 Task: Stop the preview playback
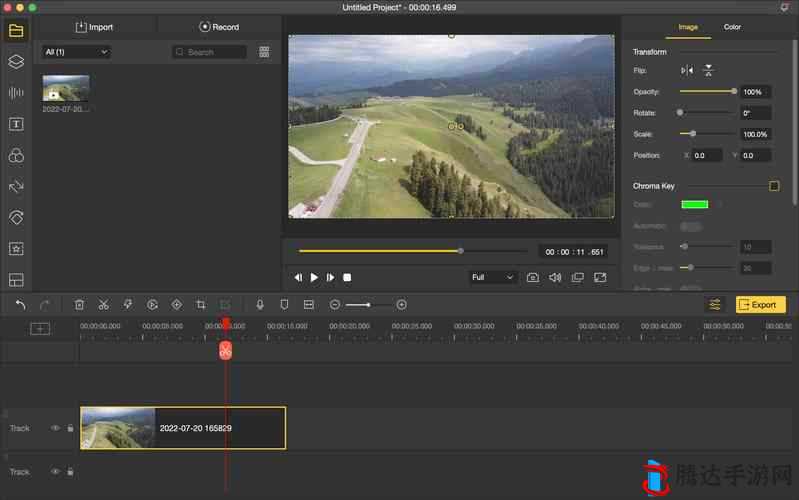pos(347,277)
